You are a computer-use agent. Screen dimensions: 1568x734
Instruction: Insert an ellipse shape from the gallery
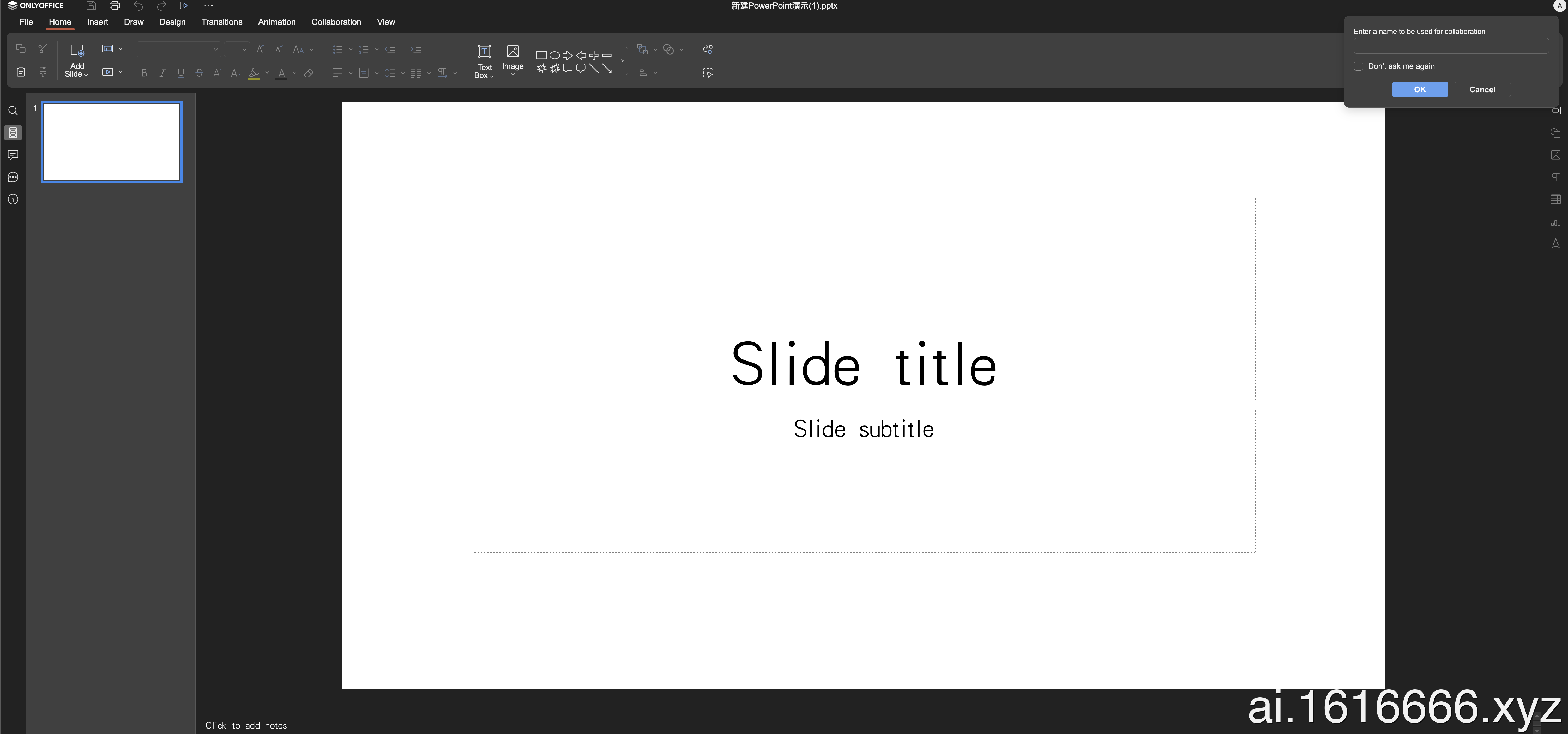coord(554,55)
